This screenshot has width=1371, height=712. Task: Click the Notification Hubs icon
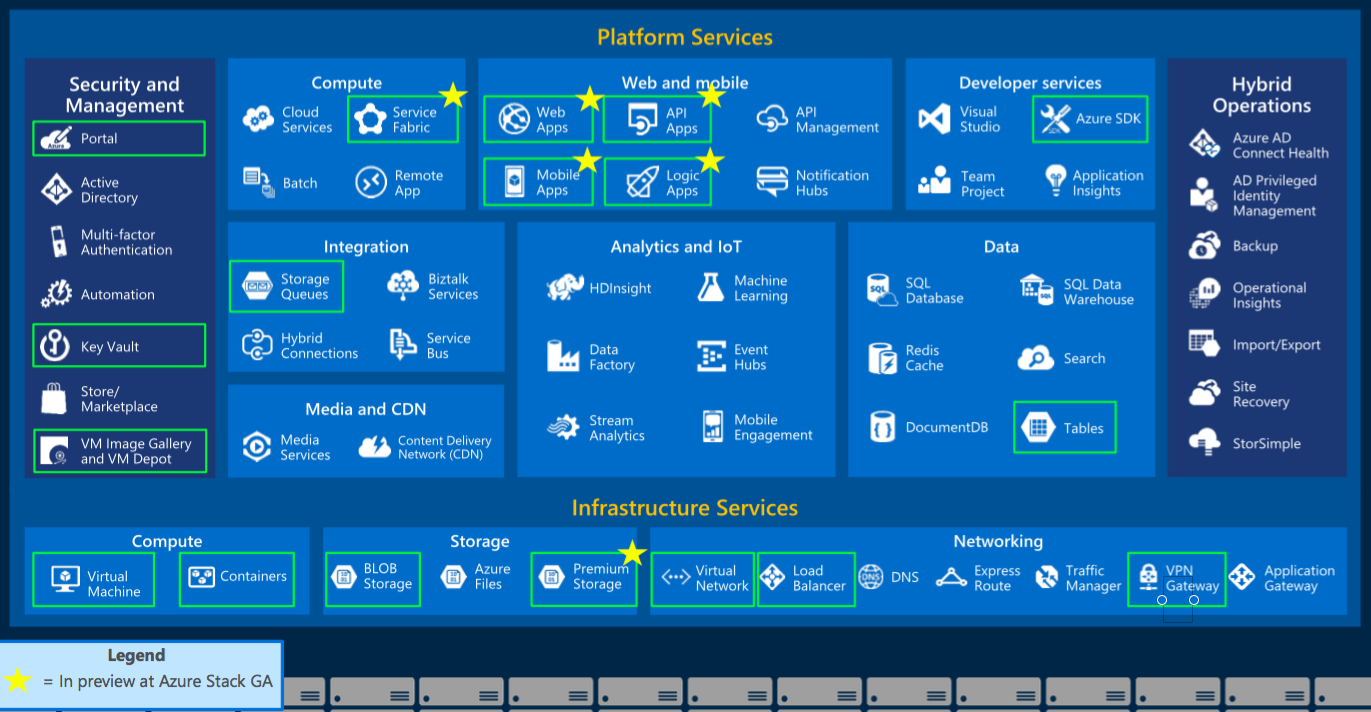point(772,182)
